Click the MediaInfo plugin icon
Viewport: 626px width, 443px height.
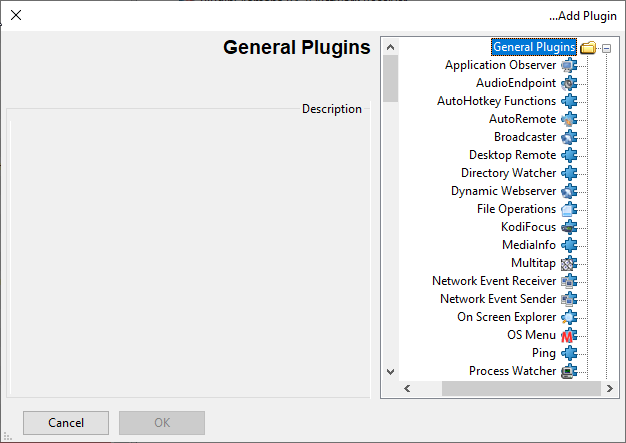(569, 245)
